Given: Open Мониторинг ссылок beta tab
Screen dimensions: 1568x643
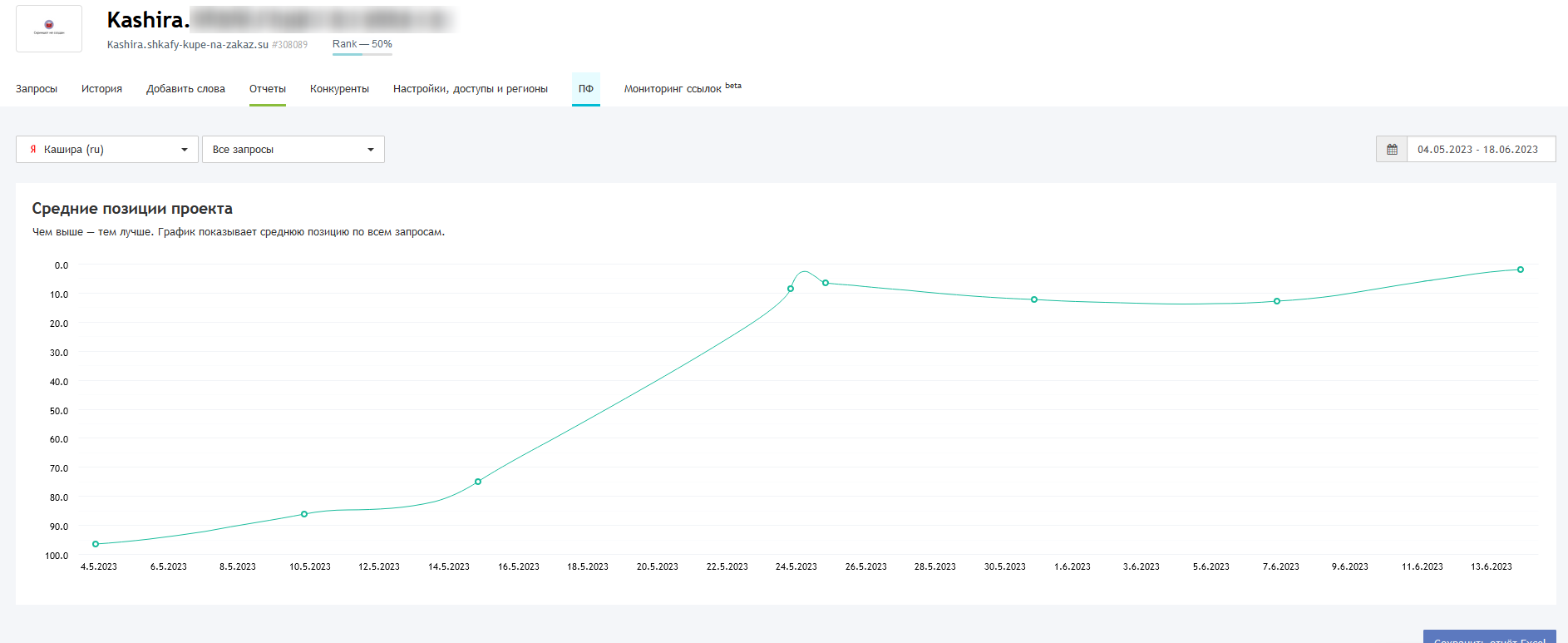Looking at the screenshot, I should click(682, 89).
